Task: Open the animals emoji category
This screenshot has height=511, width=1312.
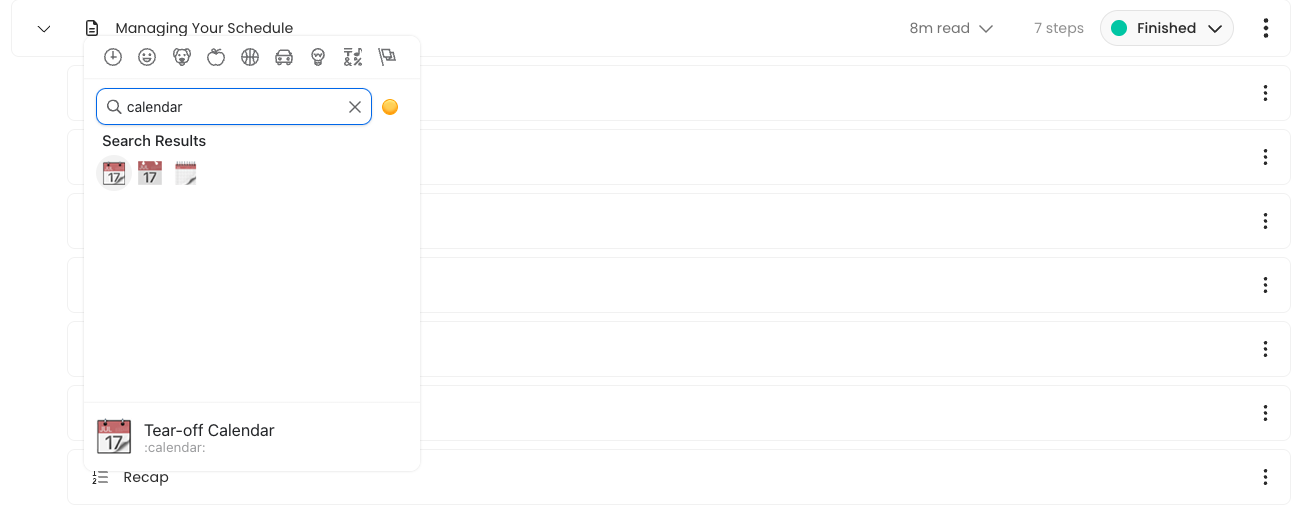Action: [181, 58]
